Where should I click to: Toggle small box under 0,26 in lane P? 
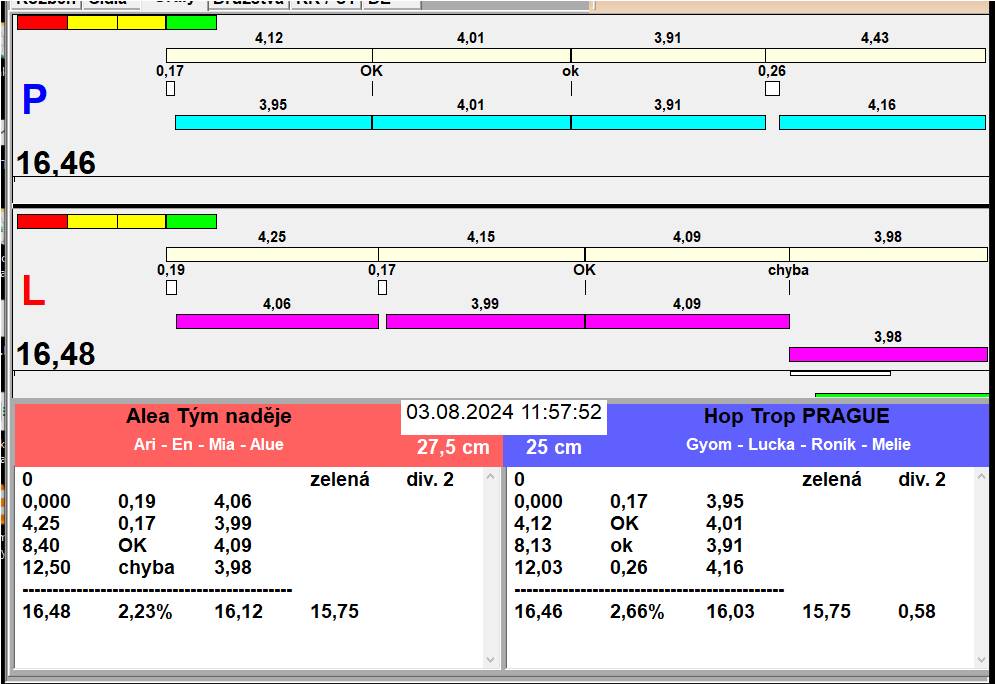(772, 89)
